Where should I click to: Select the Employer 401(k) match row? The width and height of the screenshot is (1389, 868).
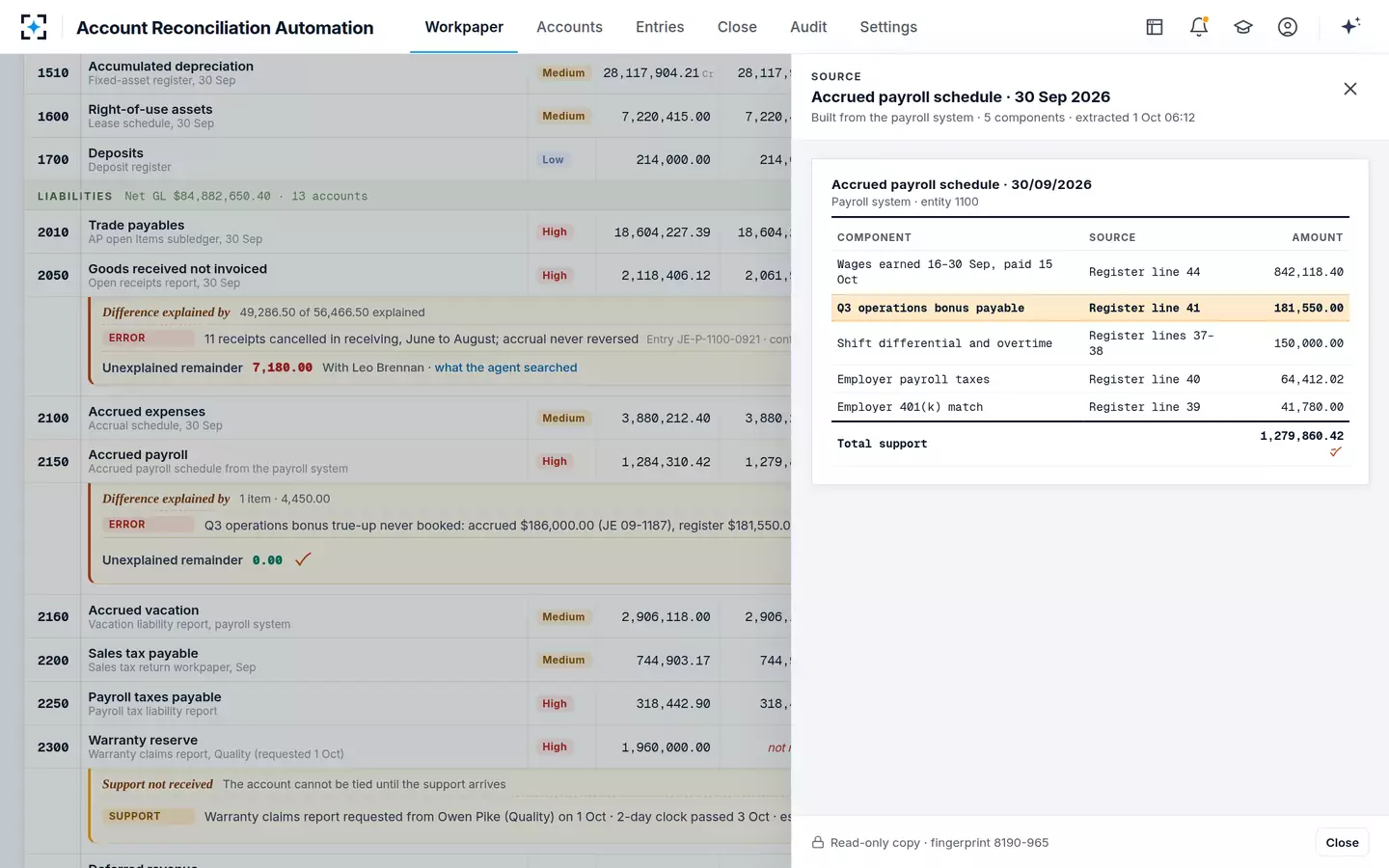coord(1090,407)
